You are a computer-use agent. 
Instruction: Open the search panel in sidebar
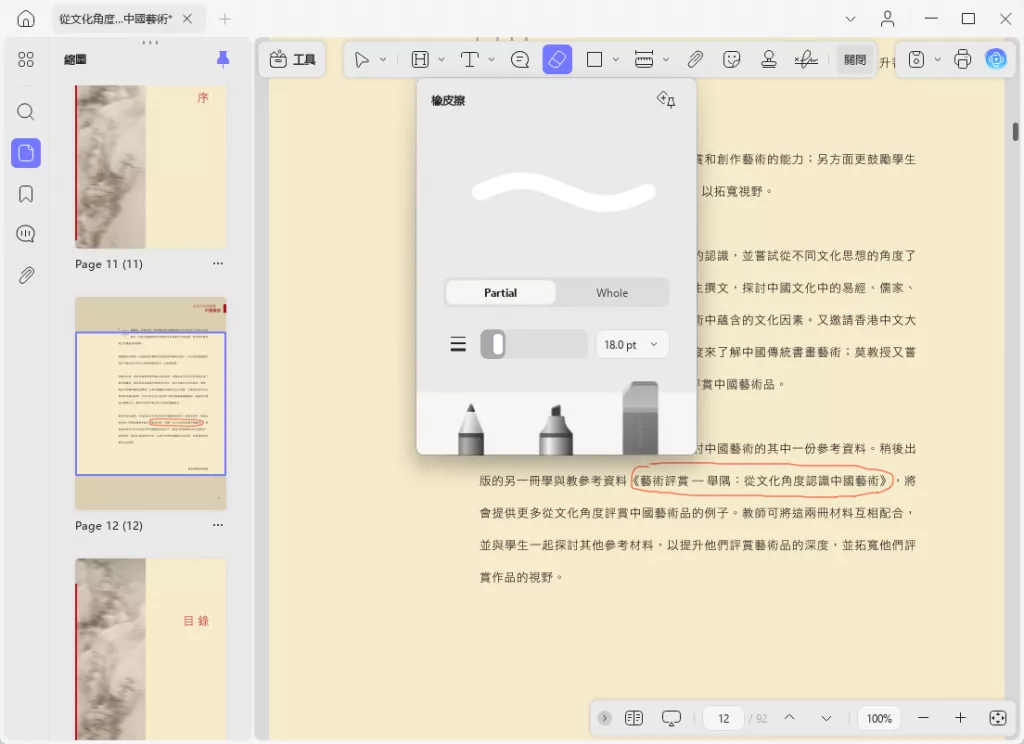click(x=26, y=112)
